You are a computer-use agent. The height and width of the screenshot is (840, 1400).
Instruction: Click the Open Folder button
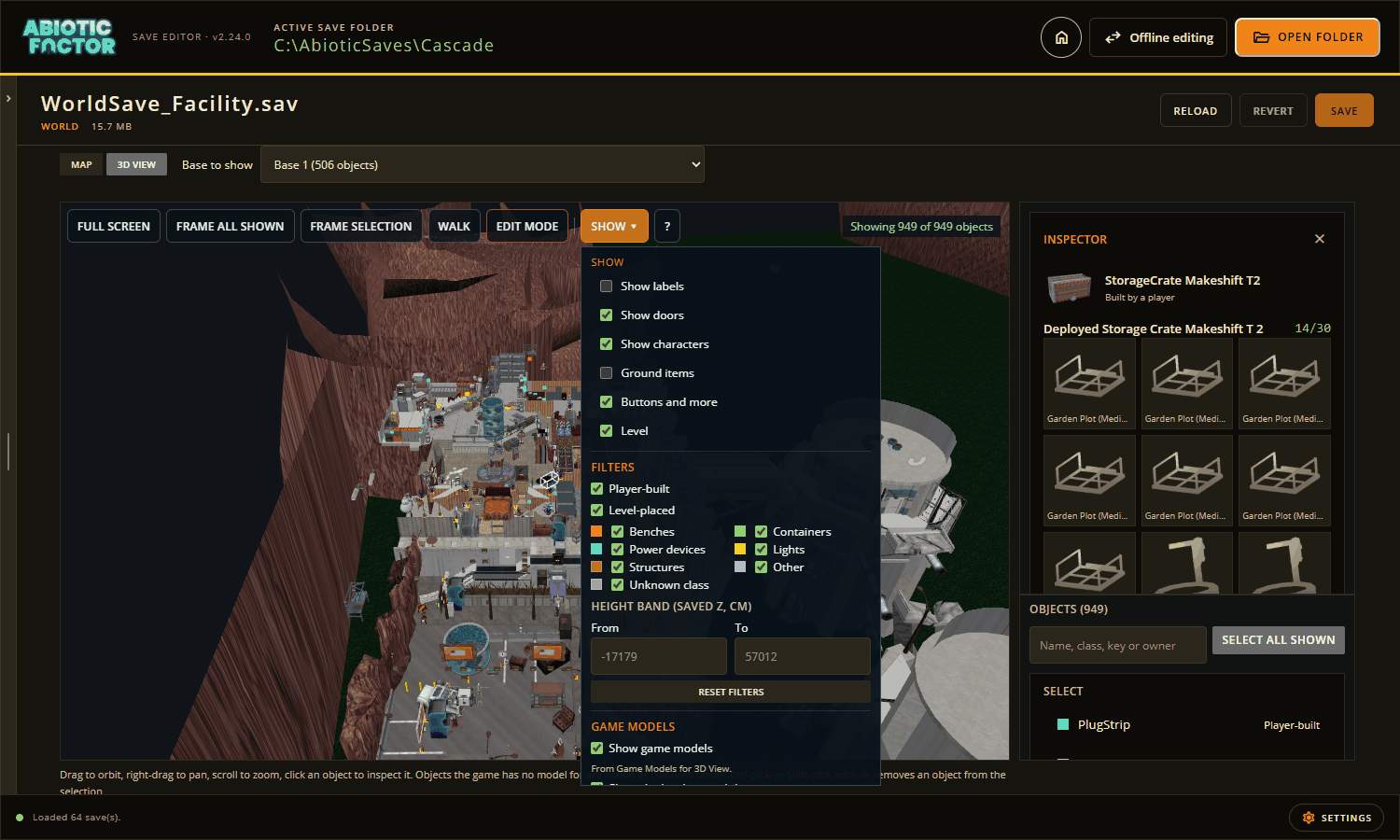pos(1308,37)
